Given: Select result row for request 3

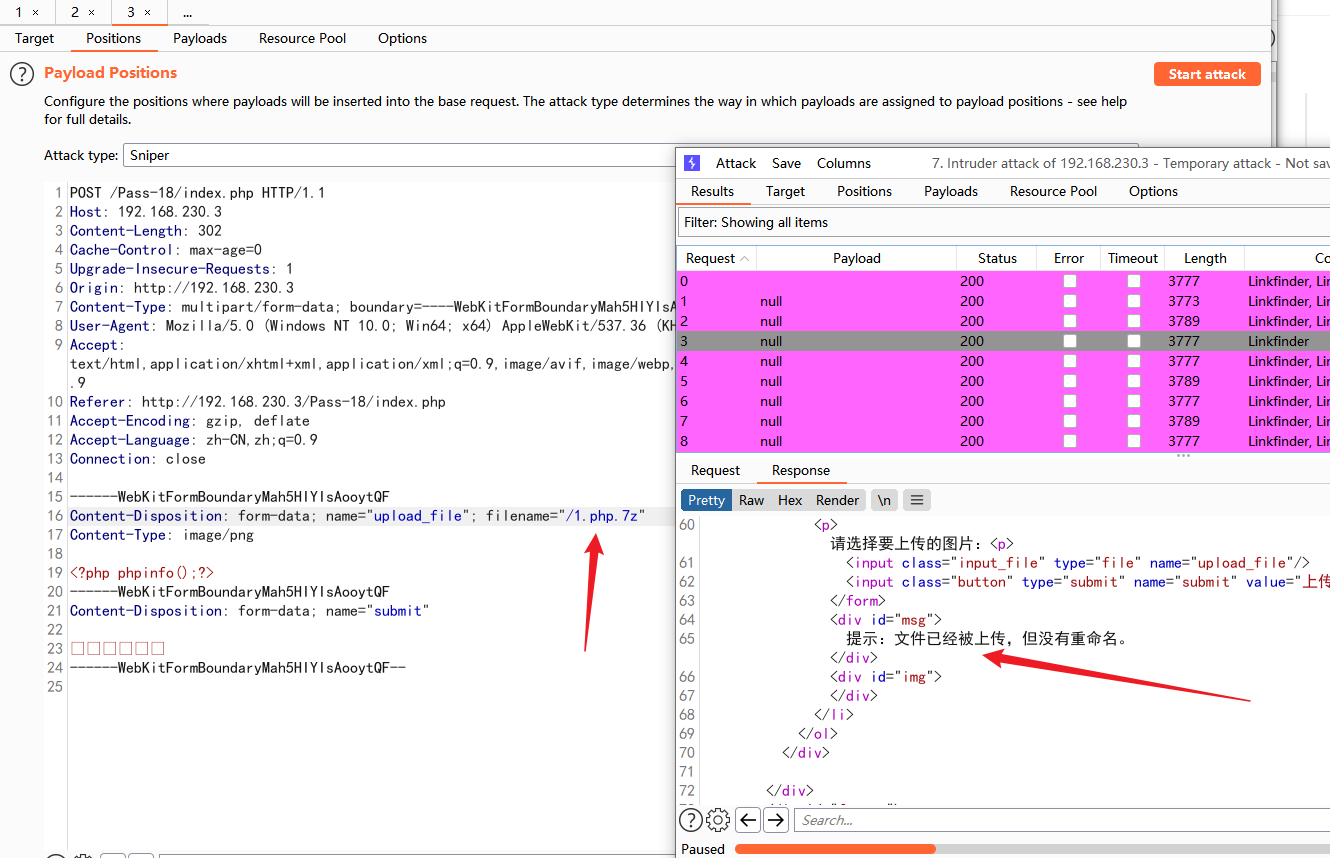Looking at the screenshot, I should click(1003, 341).
